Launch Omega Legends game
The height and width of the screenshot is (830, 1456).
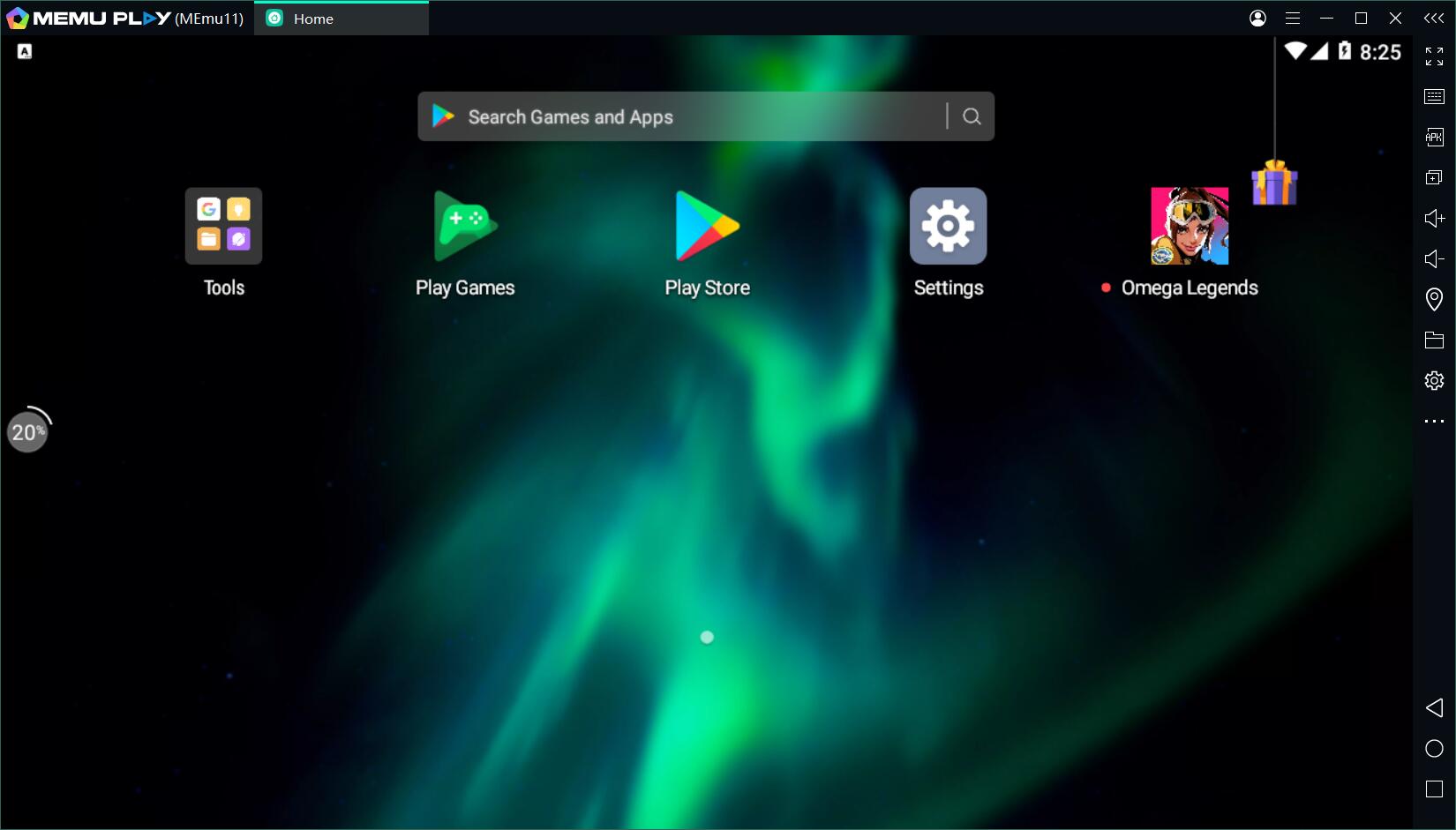point(1189,226)
